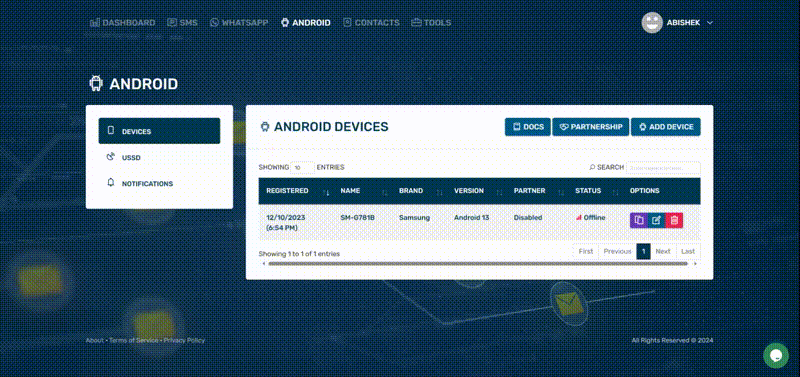
Task: Click the Android icon beside Android Devices heading
Action: click(x=264, y=127)
